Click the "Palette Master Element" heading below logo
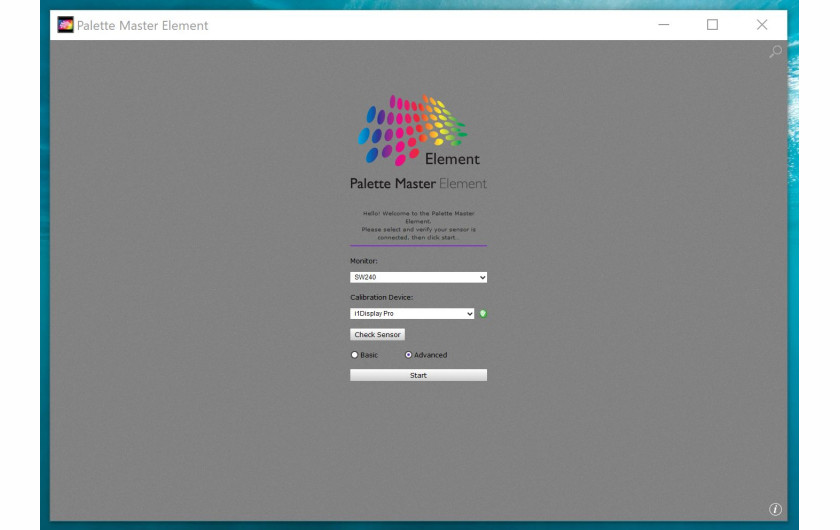This screenshot has height=530, width=840. point(418,184)
